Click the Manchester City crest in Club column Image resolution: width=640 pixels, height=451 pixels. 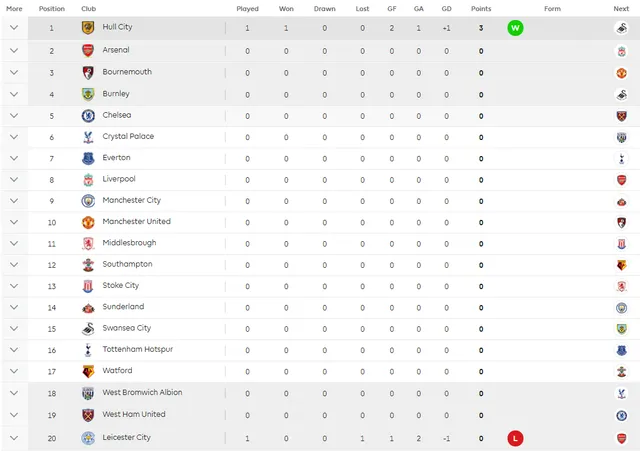88,201
